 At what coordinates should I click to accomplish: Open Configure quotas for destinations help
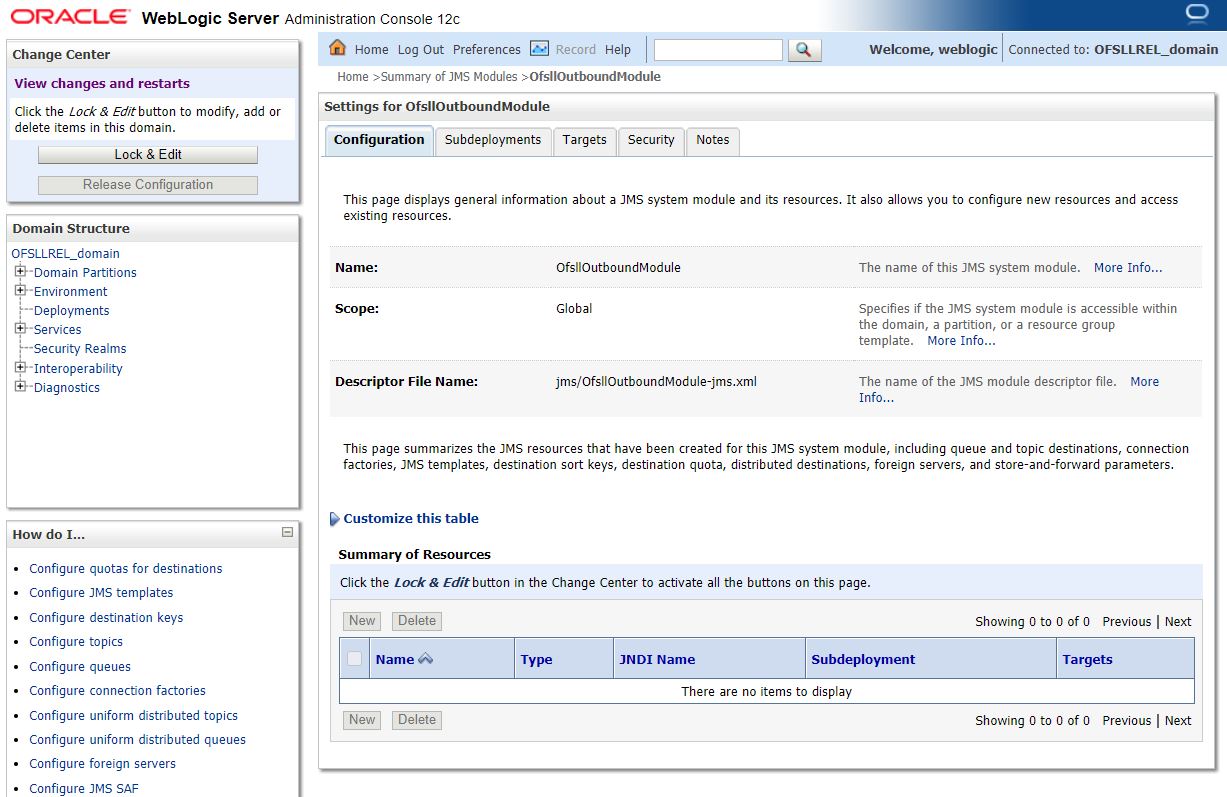[x=126, y=568]
